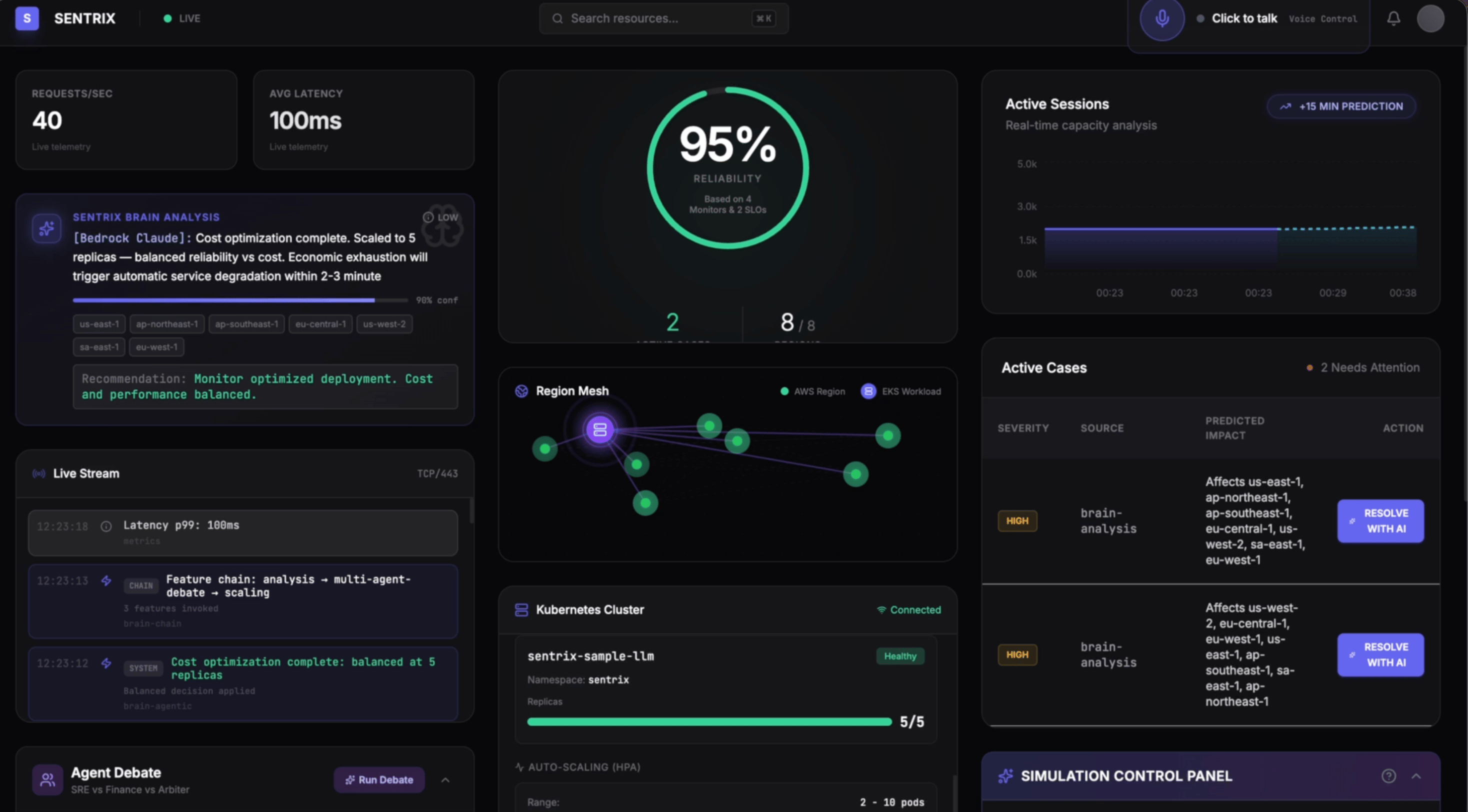Image resolution: width=1468 pixels, height=812 pixels.
Task: Toggle the eu-west-1 region tag
Action: click(x=156, y=347)
